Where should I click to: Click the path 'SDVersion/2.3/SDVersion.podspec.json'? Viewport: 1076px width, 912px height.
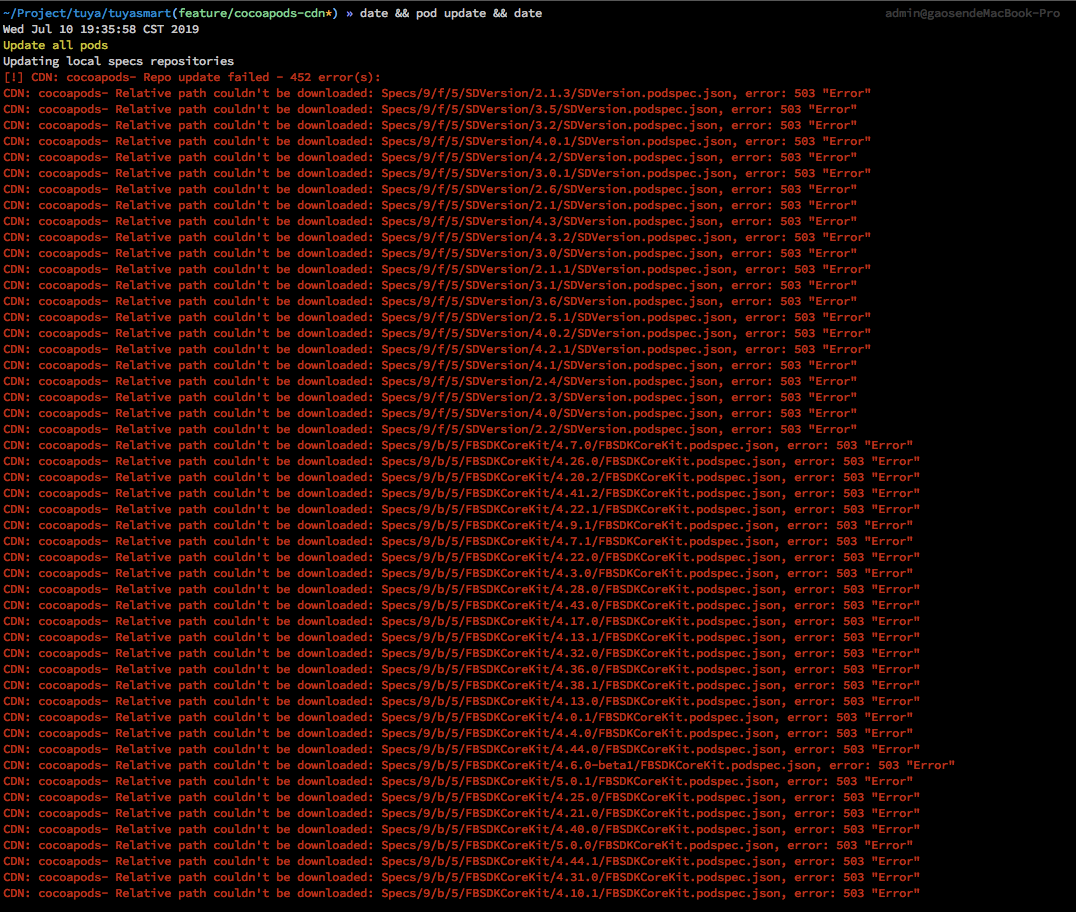(x=592, y=397)
